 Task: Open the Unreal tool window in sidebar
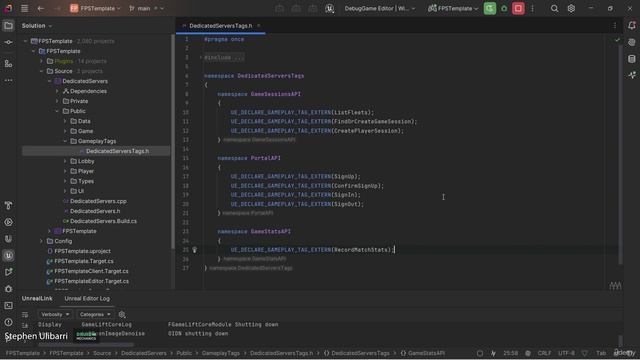(8, 256)
